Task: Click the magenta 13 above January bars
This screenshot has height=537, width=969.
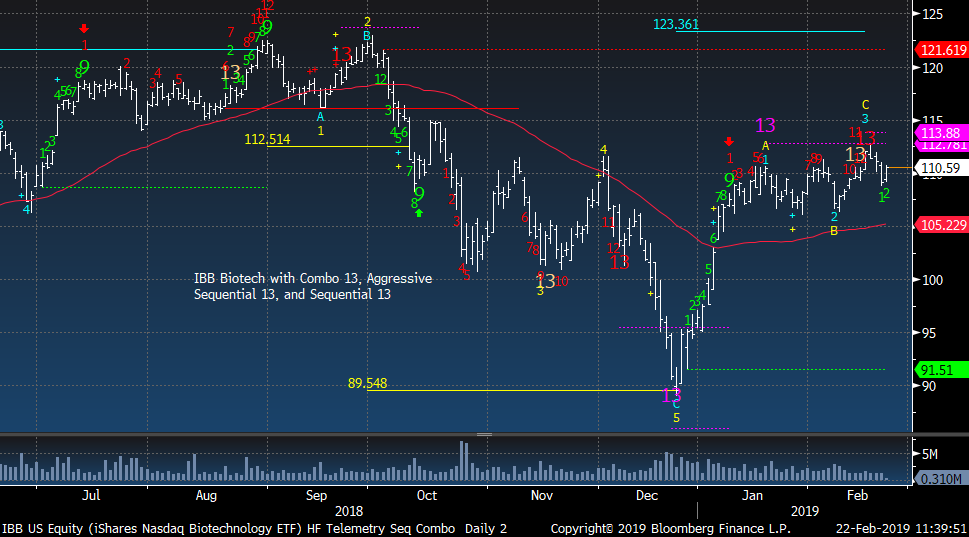Action: pos(765,125)
